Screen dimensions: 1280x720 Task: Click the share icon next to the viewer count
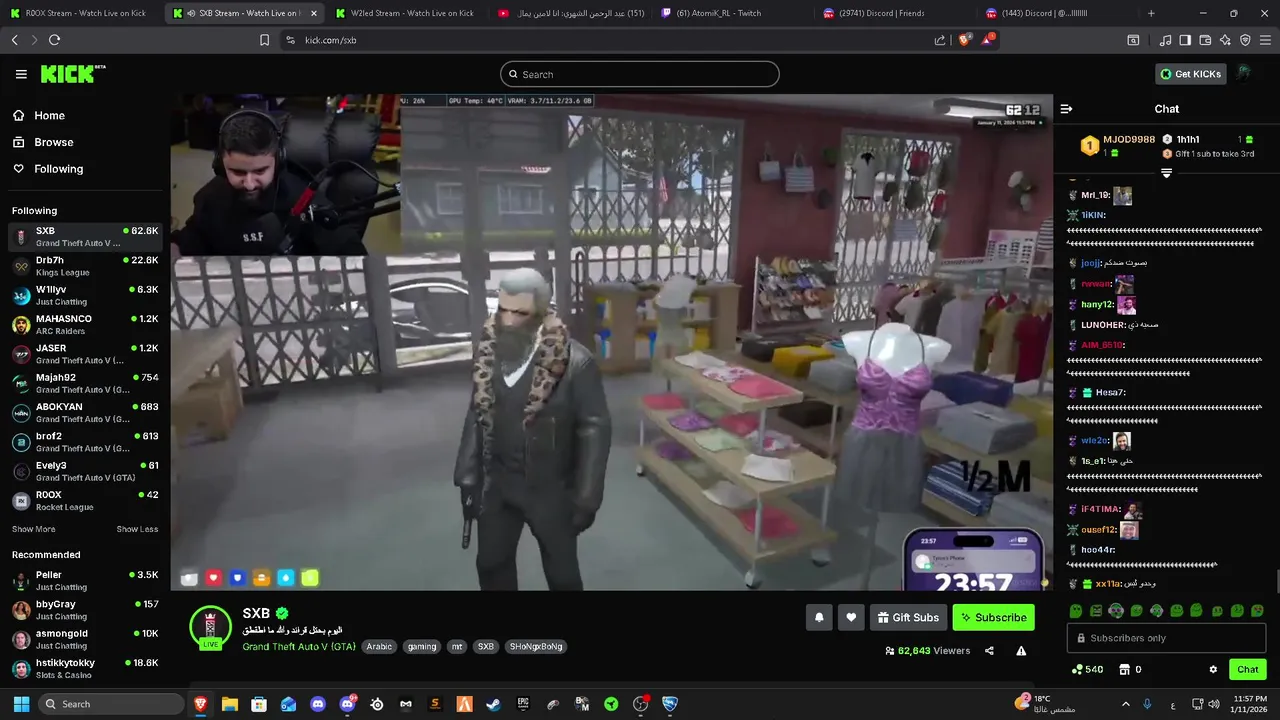point(989,651)
